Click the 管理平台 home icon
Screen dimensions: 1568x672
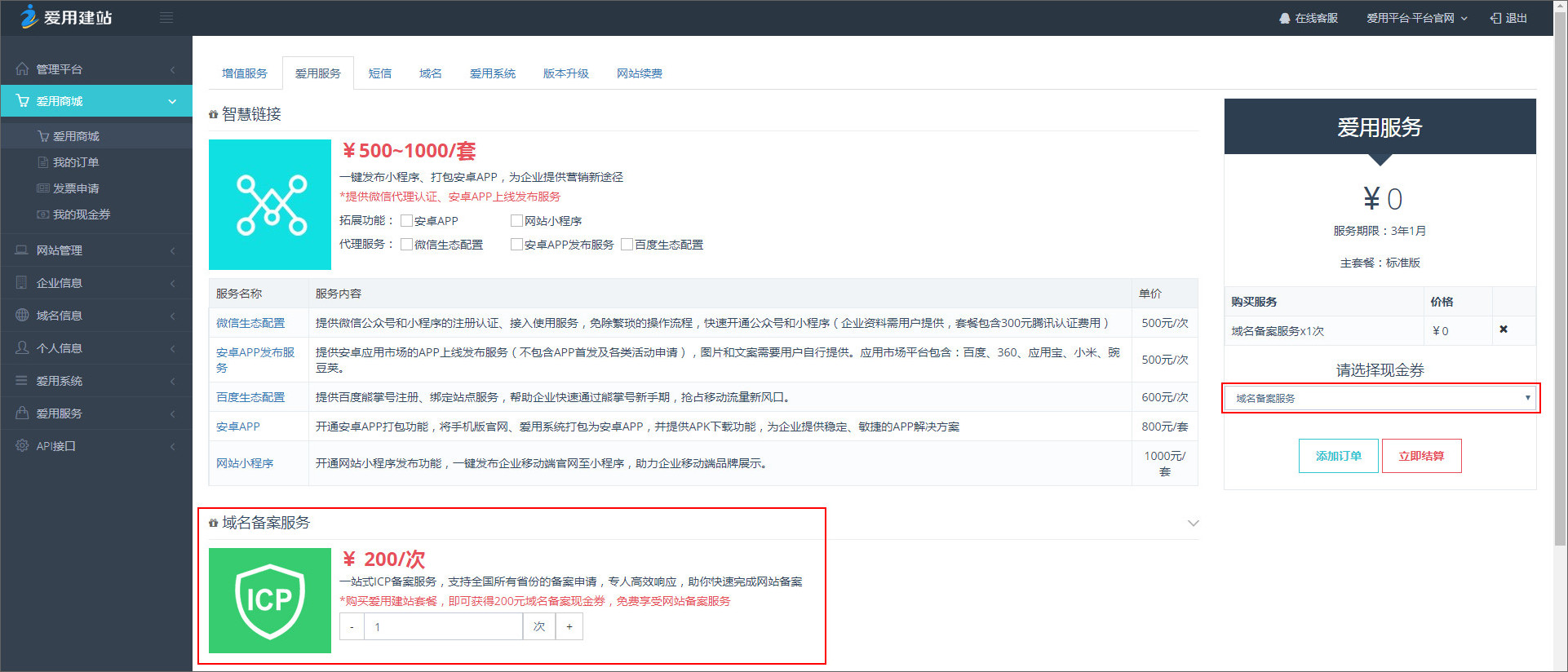pos(22,69)
